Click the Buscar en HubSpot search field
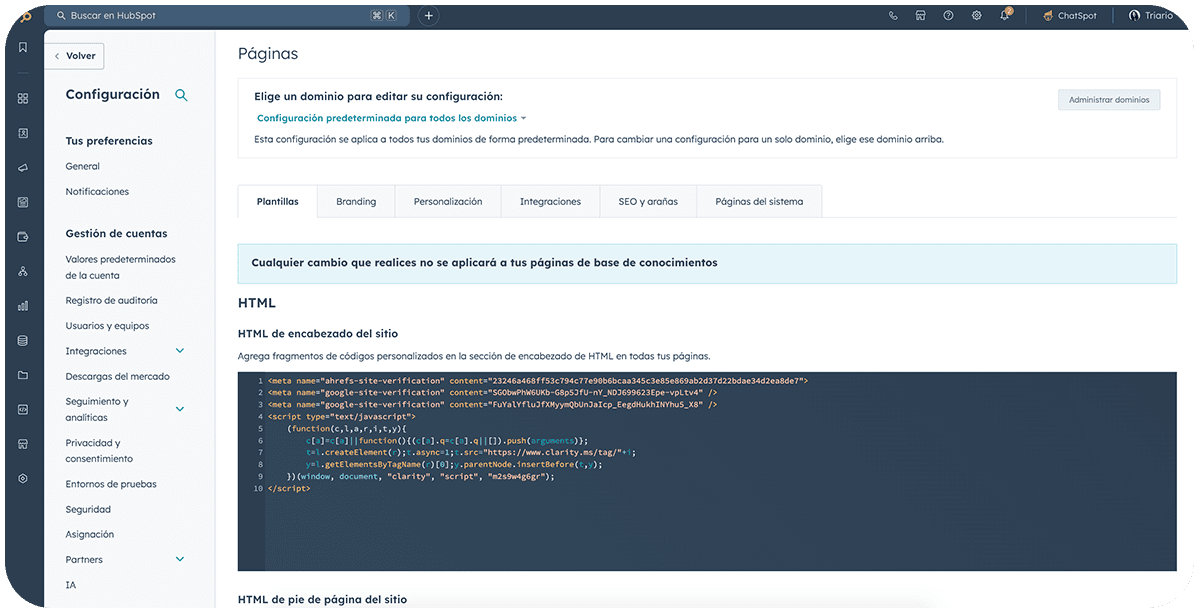The image size is (1200, 614). coord(226,16)
